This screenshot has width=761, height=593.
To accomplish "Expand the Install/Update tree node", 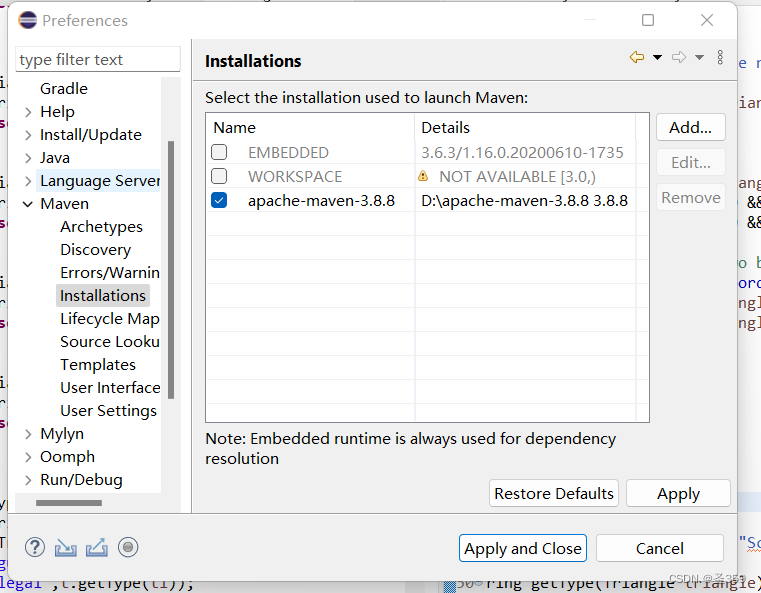I will [28, 135].
